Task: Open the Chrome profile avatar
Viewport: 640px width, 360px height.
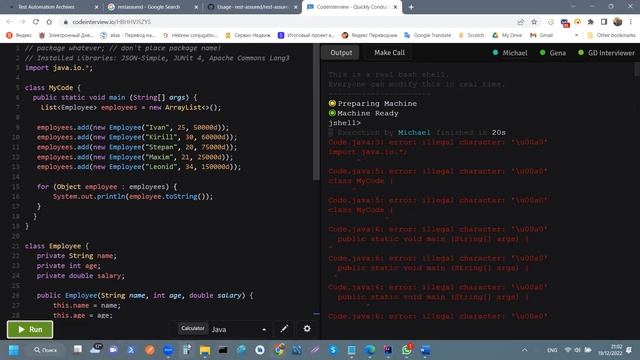Action: [x=618, y=22]
